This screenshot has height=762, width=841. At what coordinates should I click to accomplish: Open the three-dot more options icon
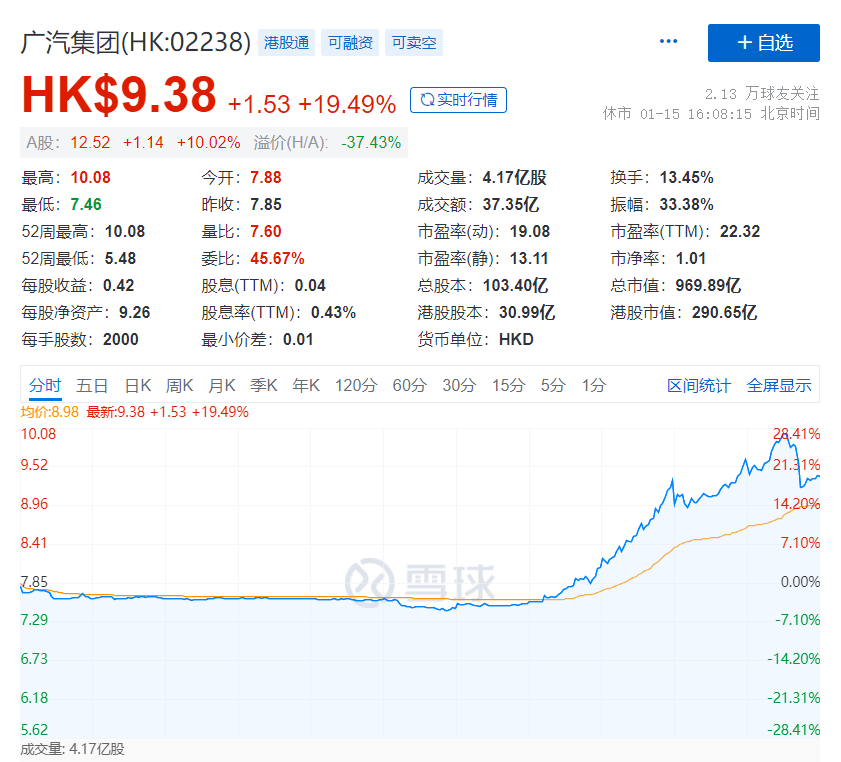pos(667,42)
